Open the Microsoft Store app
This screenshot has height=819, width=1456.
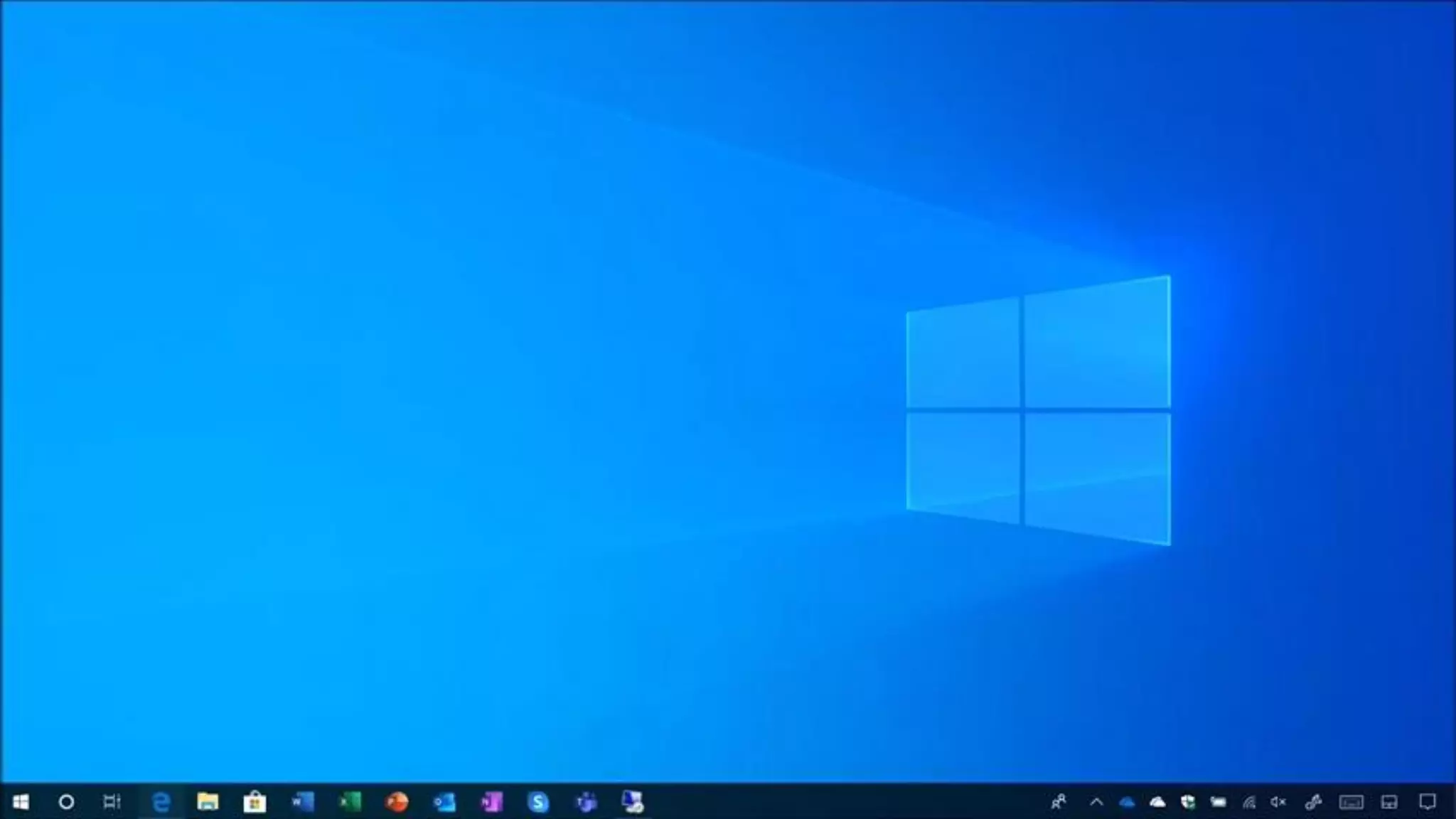[x=255, y=802]
